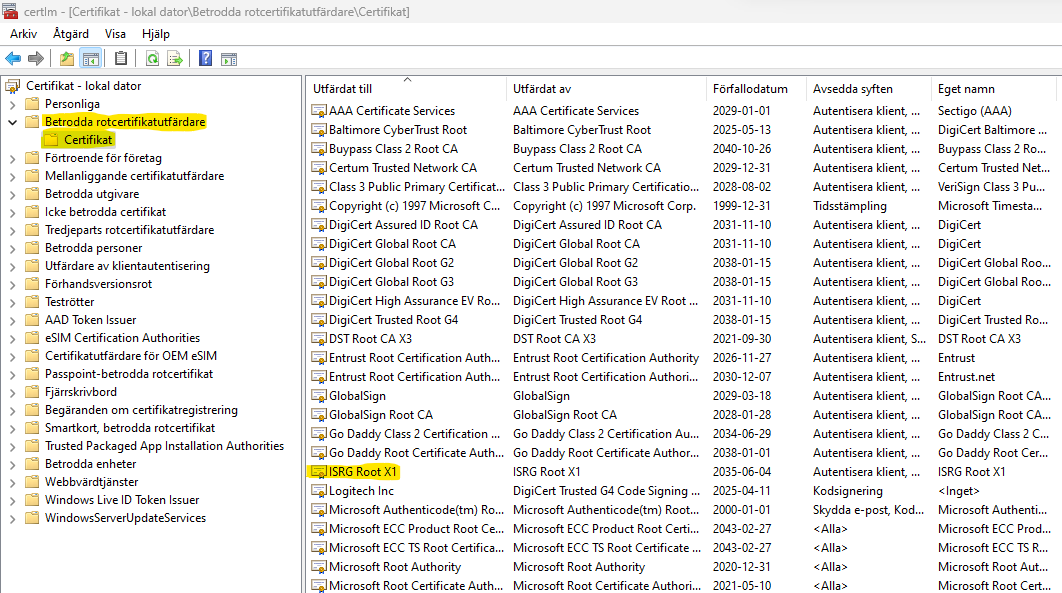Expand the Mellanliggande certifikatutfärdare node

[12, 176]
